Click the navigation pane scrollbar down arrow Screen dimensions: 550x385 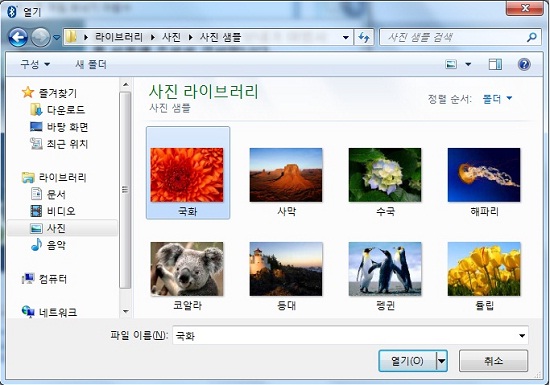click(x=125, y=311)
